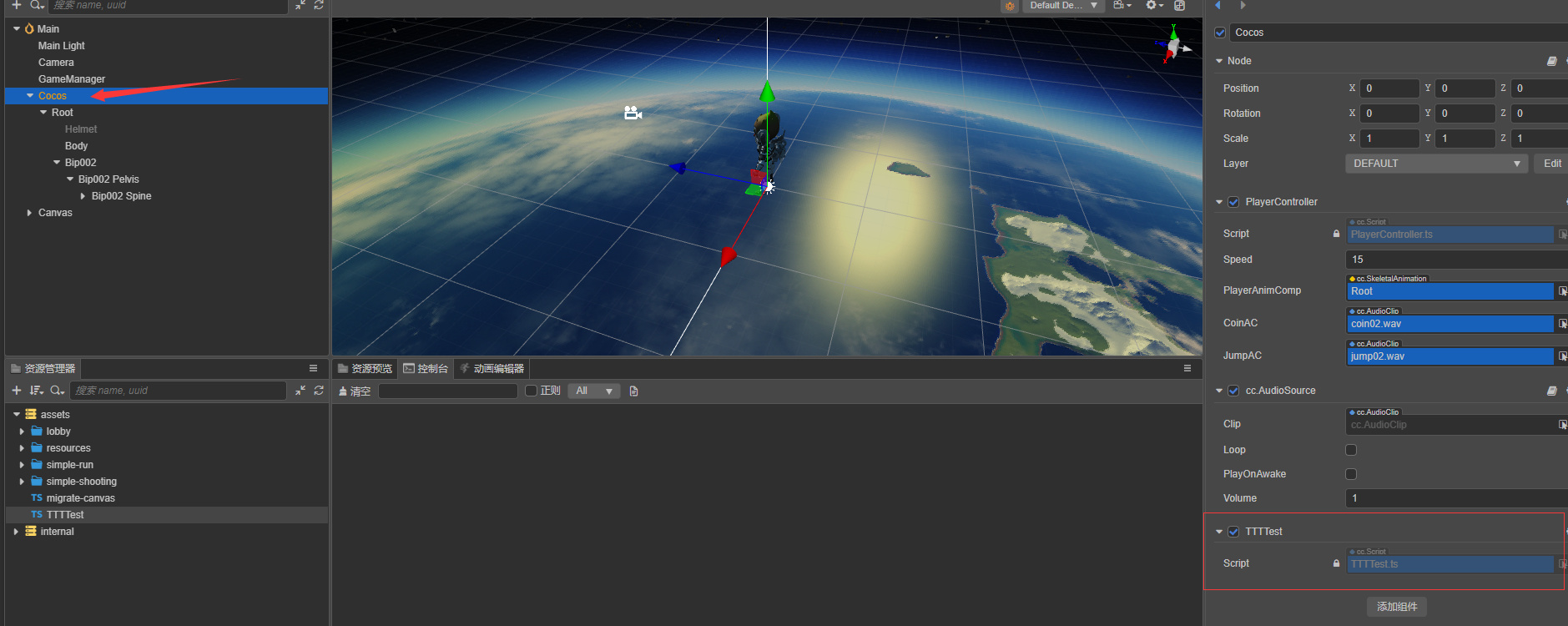Click the Volume value field
The width and height of the screenshot is (1568, 626).
1456,498
